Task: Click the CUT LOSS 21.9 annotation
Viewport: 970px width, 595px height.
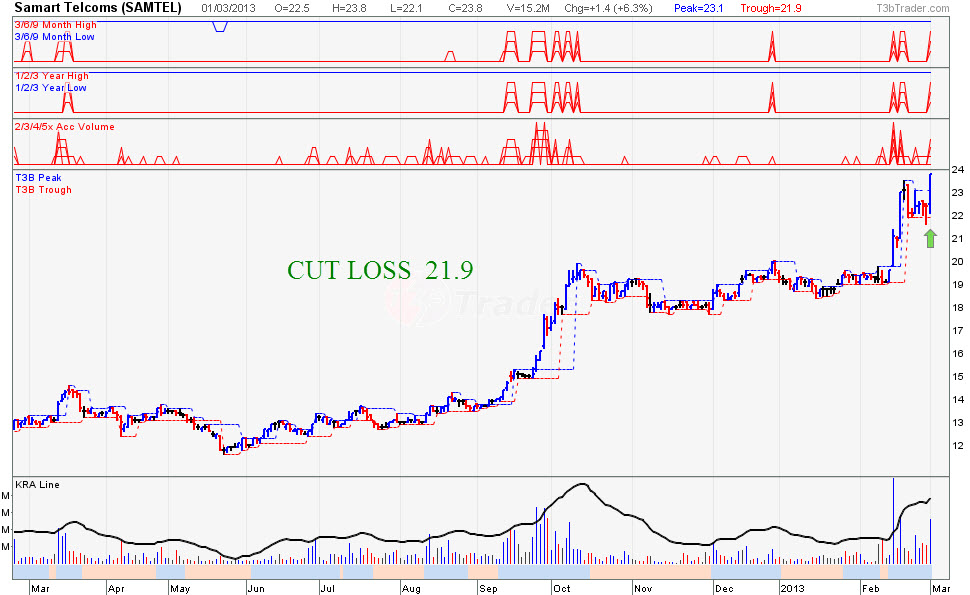Action: [380, 270]
